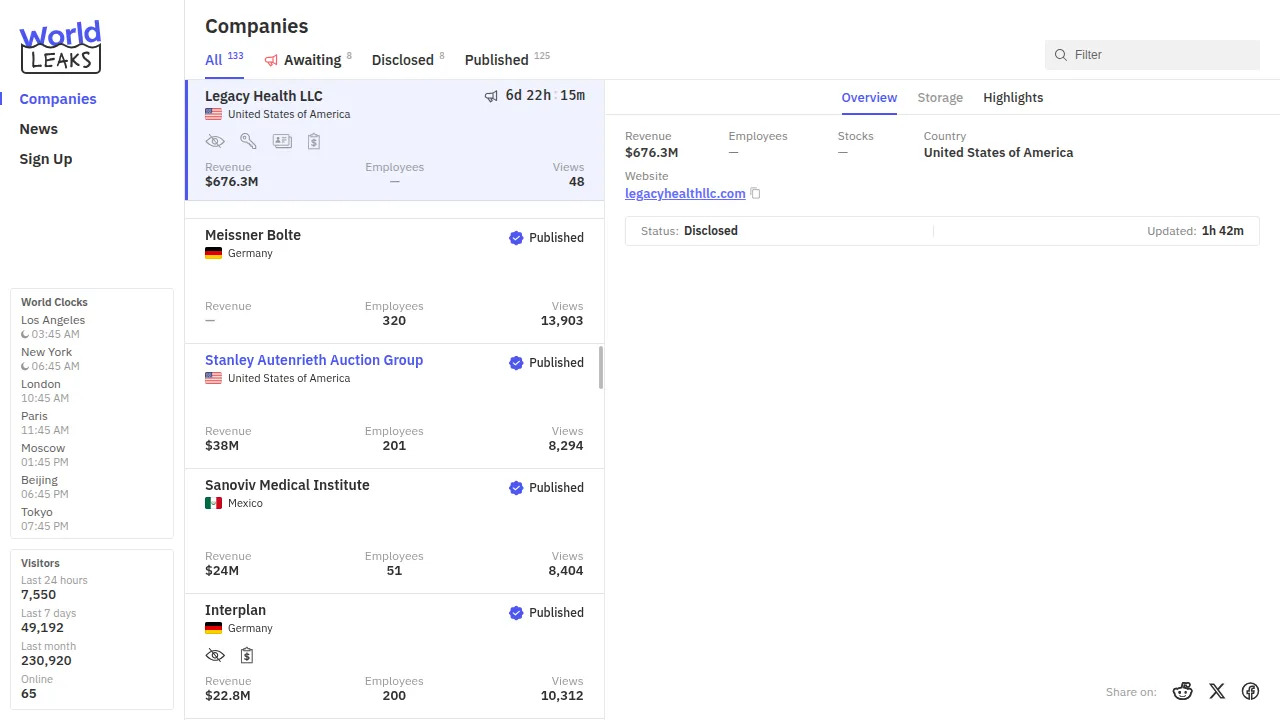Click the ID card icon on Legacy Health LLC
The width and height of the screenshot is (1280, 720).
tap(282, 142)
